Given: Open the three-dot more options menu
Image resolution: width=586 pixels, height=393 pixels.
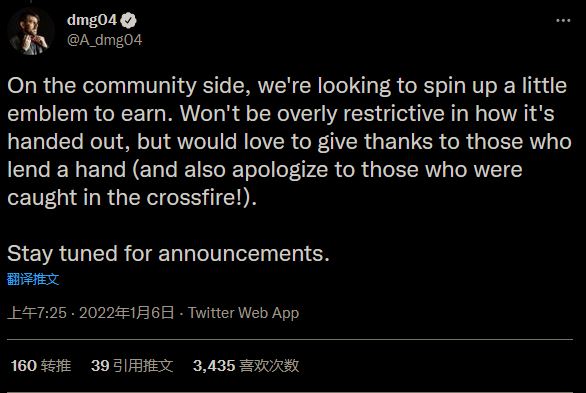Looking at the screenshot, I should click(563, 21).
